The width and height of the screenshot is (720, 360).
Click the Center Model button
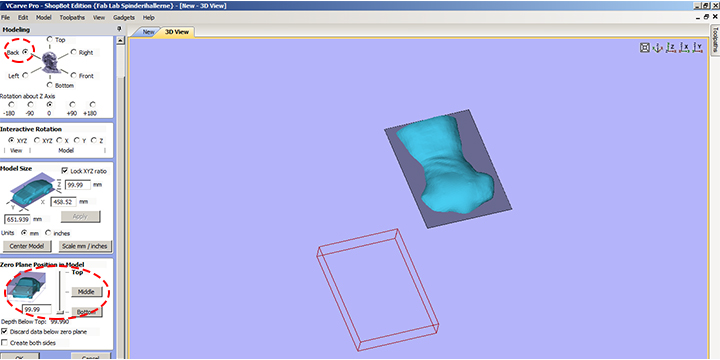(x=27, y=246)
